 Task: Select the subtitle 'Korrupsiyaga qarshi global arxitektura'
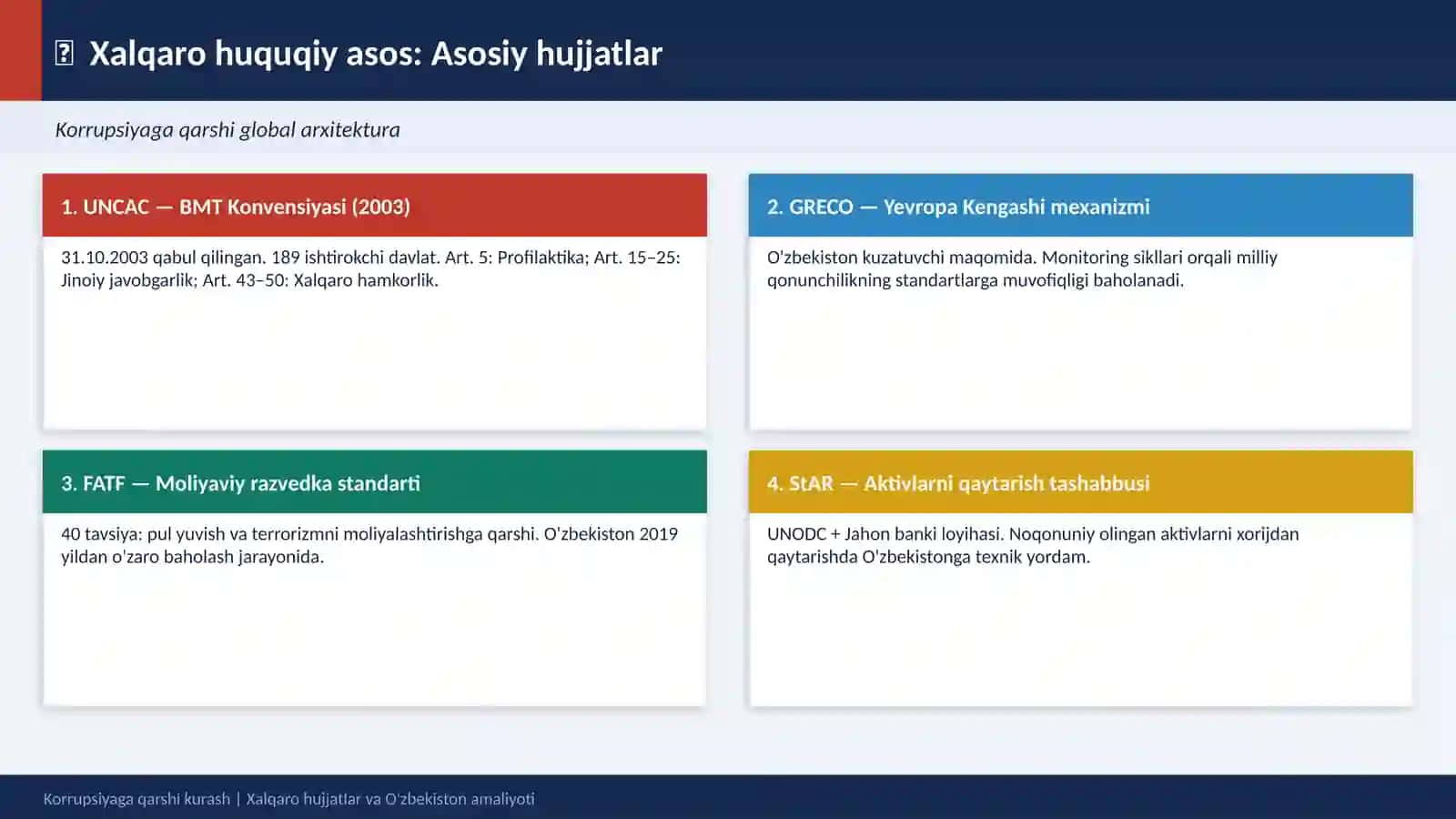pos(227,129)
